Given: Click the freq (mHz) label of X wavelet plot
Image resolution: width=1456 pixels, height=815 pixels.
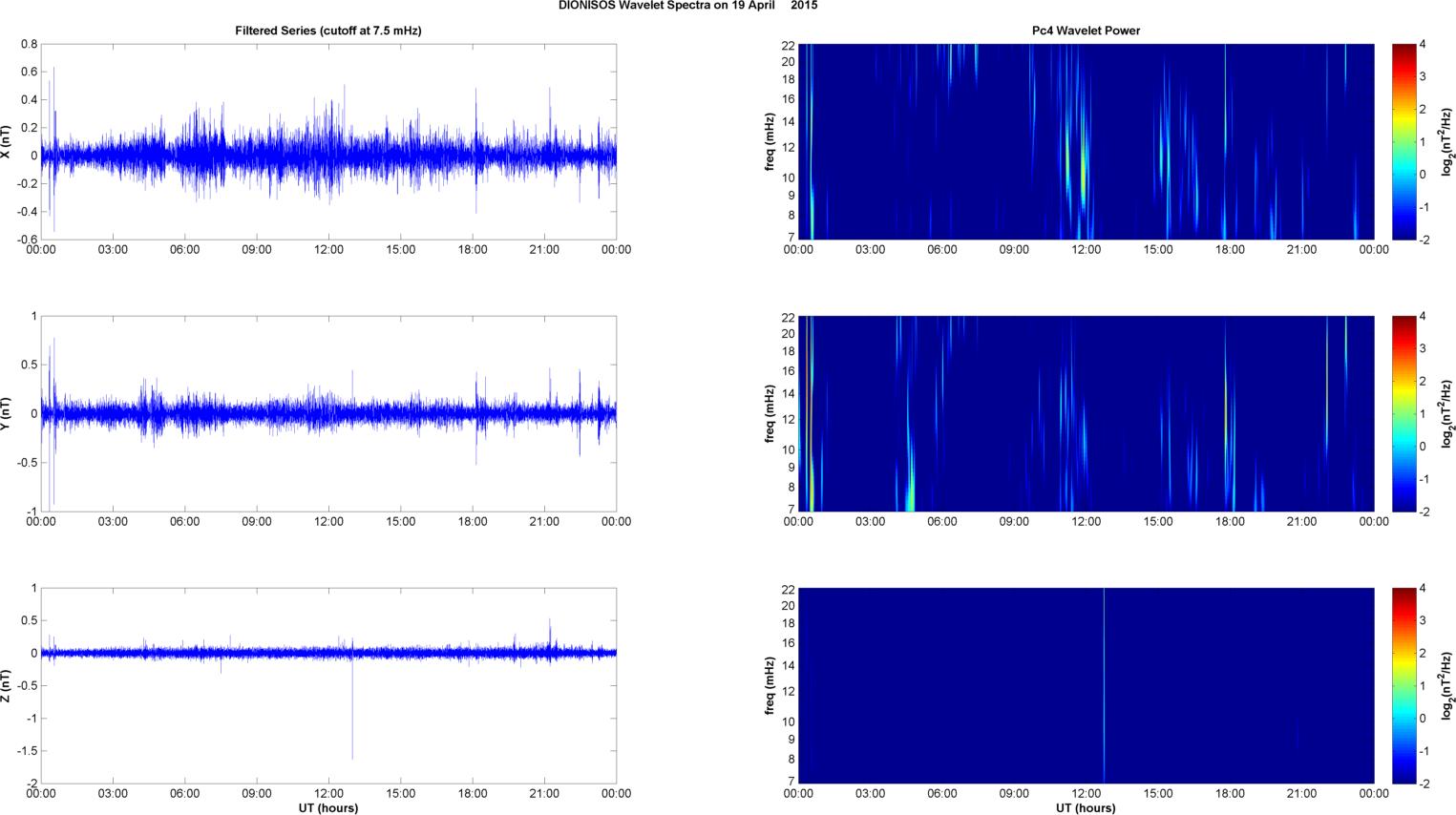Looking at the screenshot, I should tap(770, 141).
